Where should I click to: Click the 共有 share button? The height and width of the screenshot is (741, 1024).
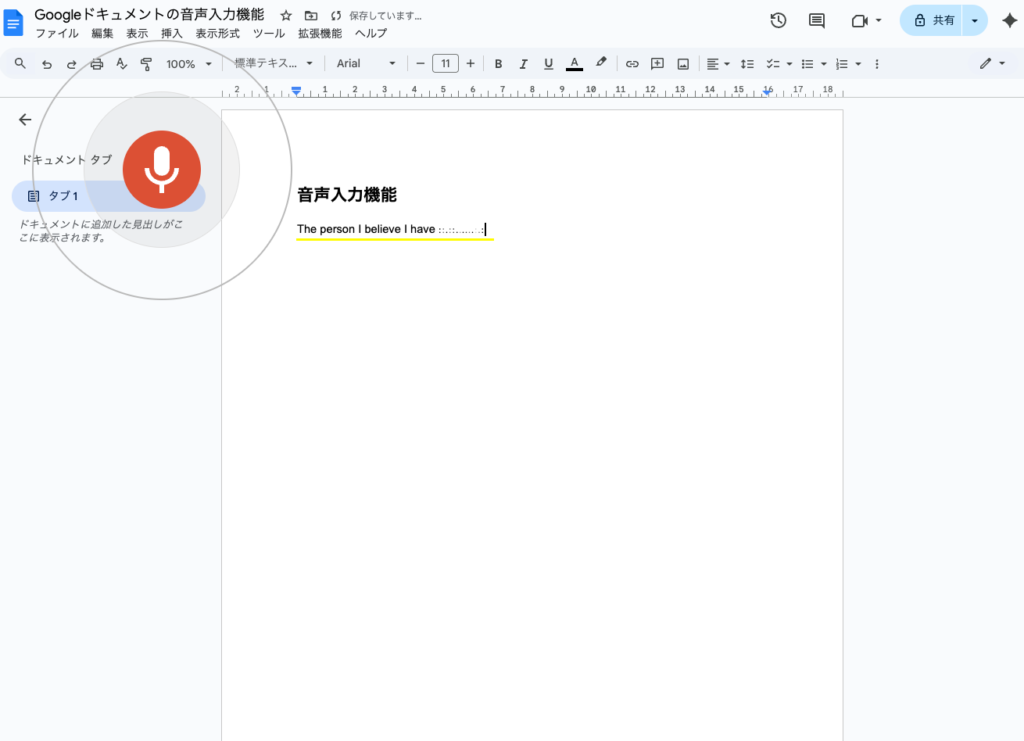932,21
